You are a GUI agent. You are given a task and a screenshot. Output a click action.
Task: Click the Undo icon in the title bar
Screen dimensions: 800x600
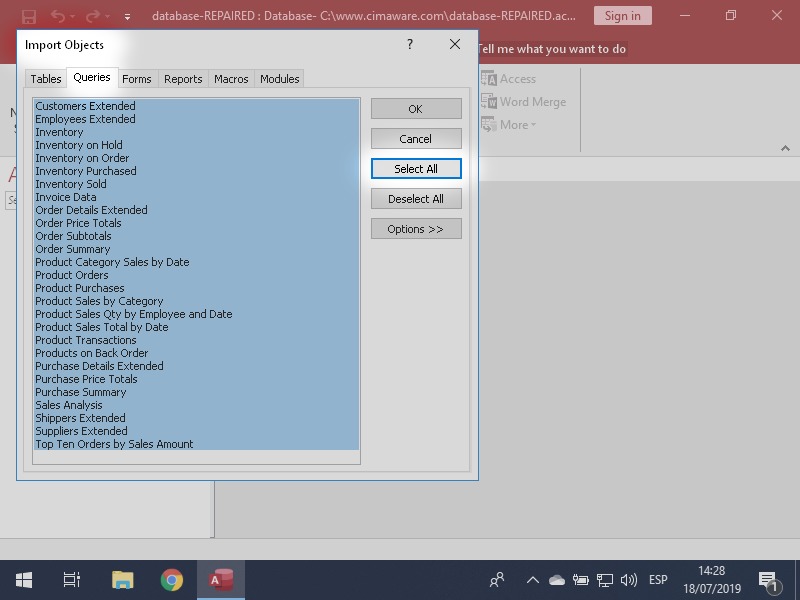59,16
